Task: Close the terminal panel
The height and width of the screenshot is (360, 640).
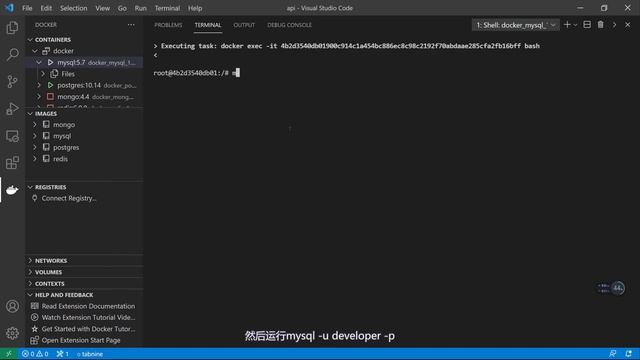Action: click(628, 25)
